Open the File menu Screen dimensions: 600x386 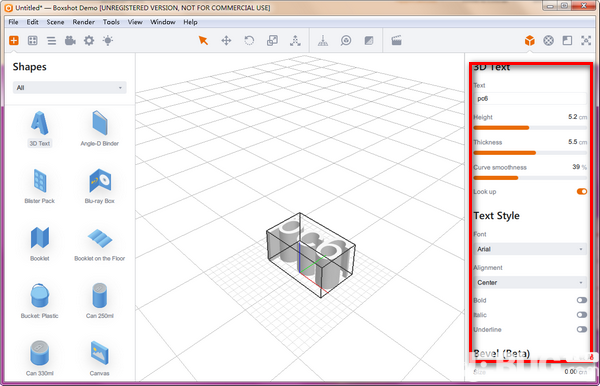pyautogui.click(x=13, y=22)
